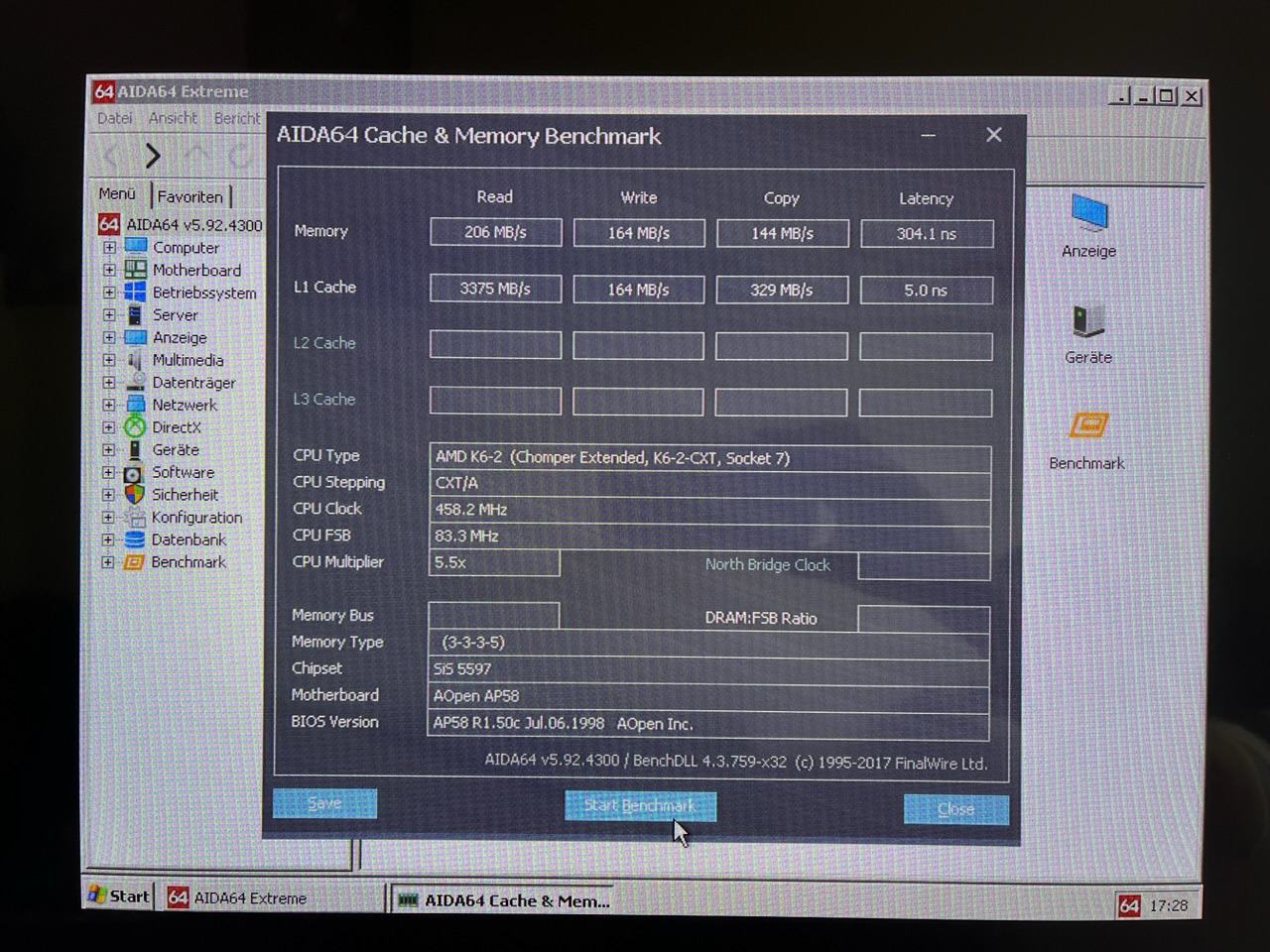Image resolution: width=1270 pixels, height=952 pixels.
Task: Click the Netzwerk tree icon
Action: click(x=136, y=405)
